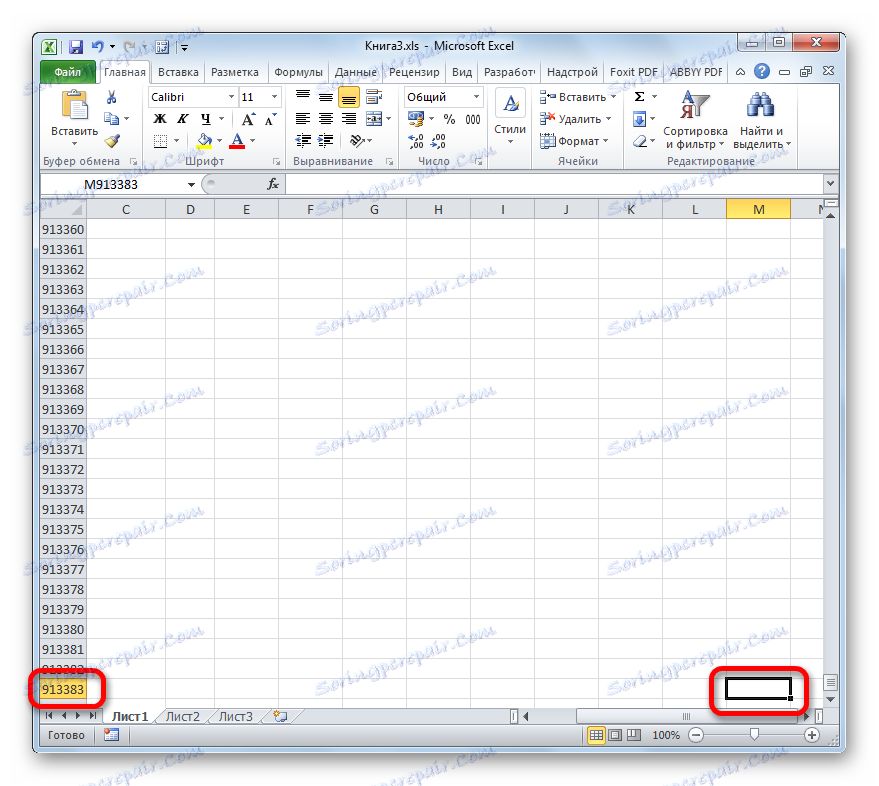Open the Calibri font name dropdown

point(231,97)
